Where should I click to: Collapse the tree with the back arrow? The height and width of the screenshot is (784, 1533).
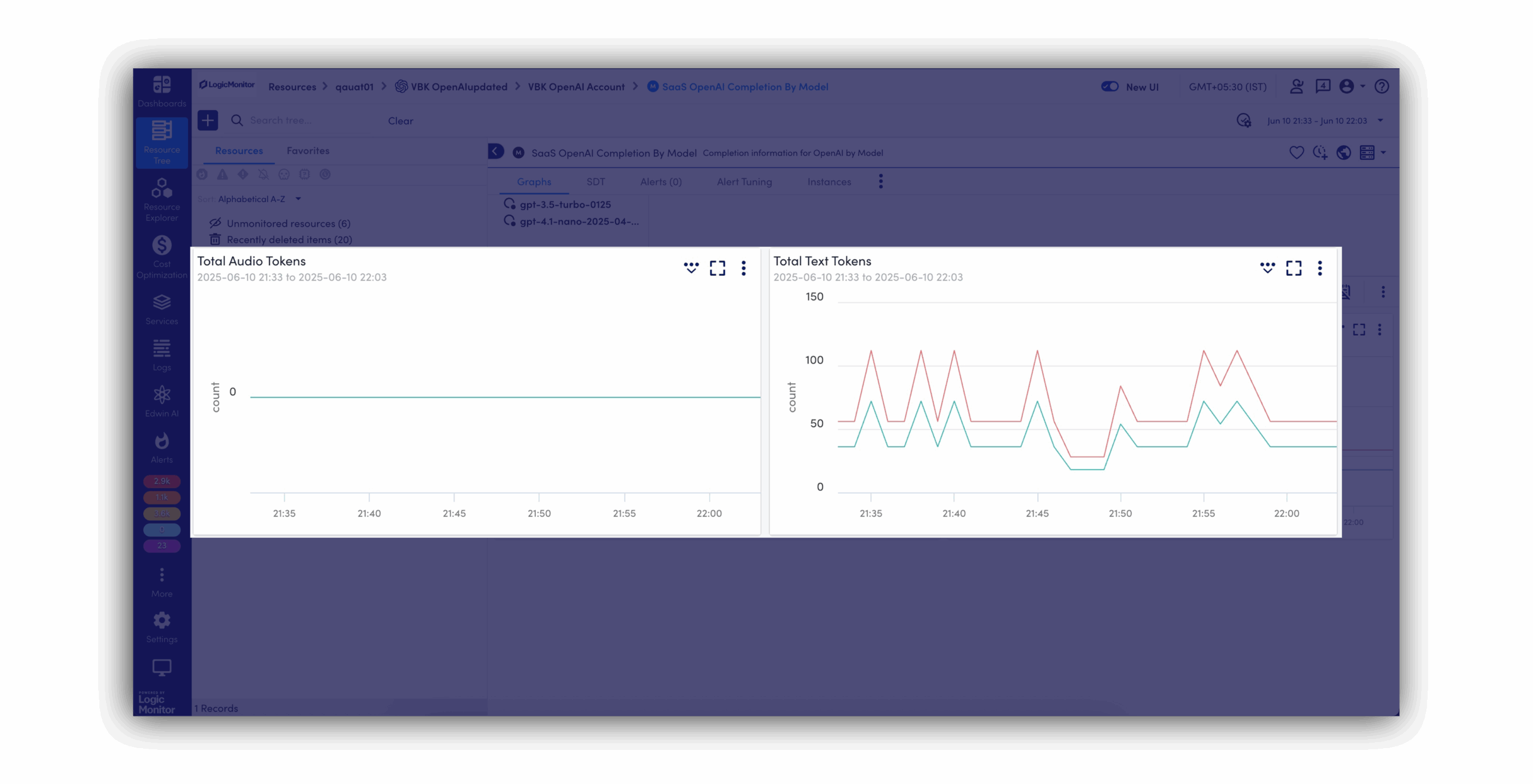[x=496, y=152]
